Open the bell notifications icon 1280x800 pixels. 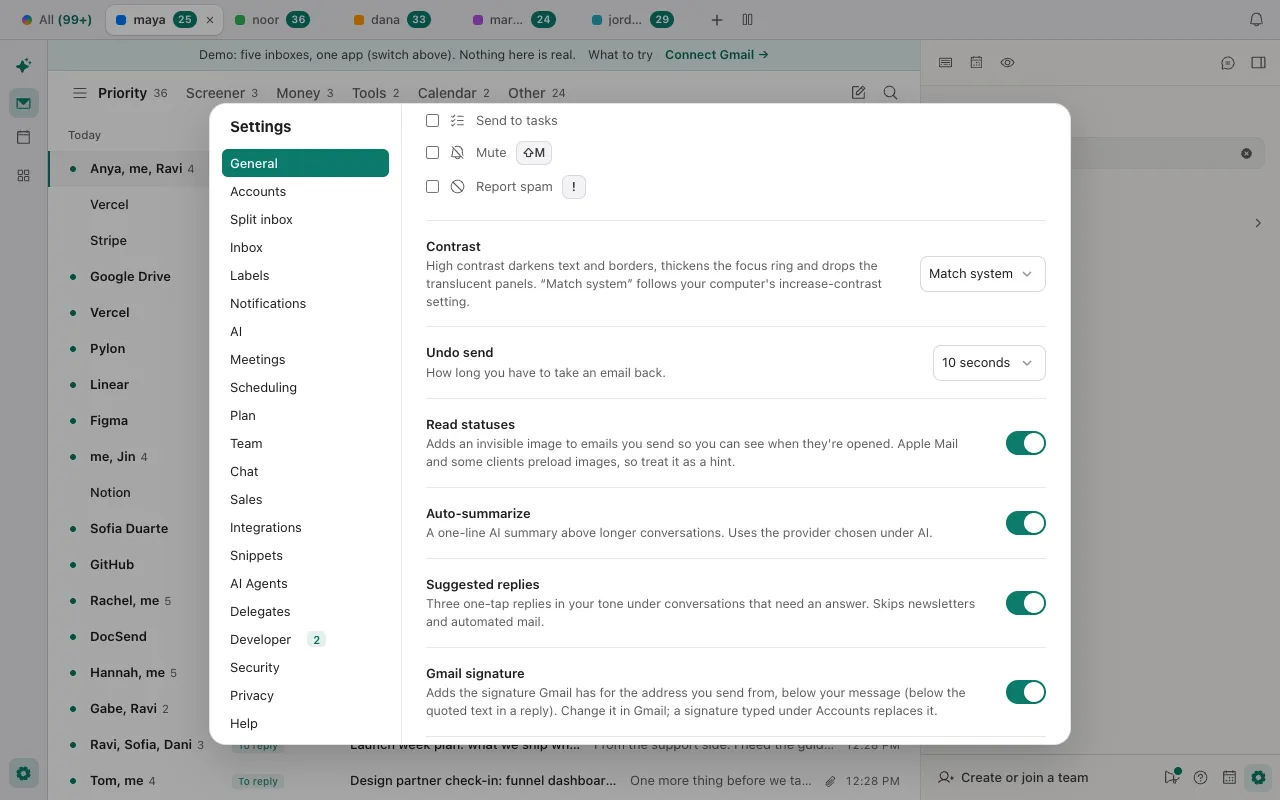click(x=1257, y=20)
